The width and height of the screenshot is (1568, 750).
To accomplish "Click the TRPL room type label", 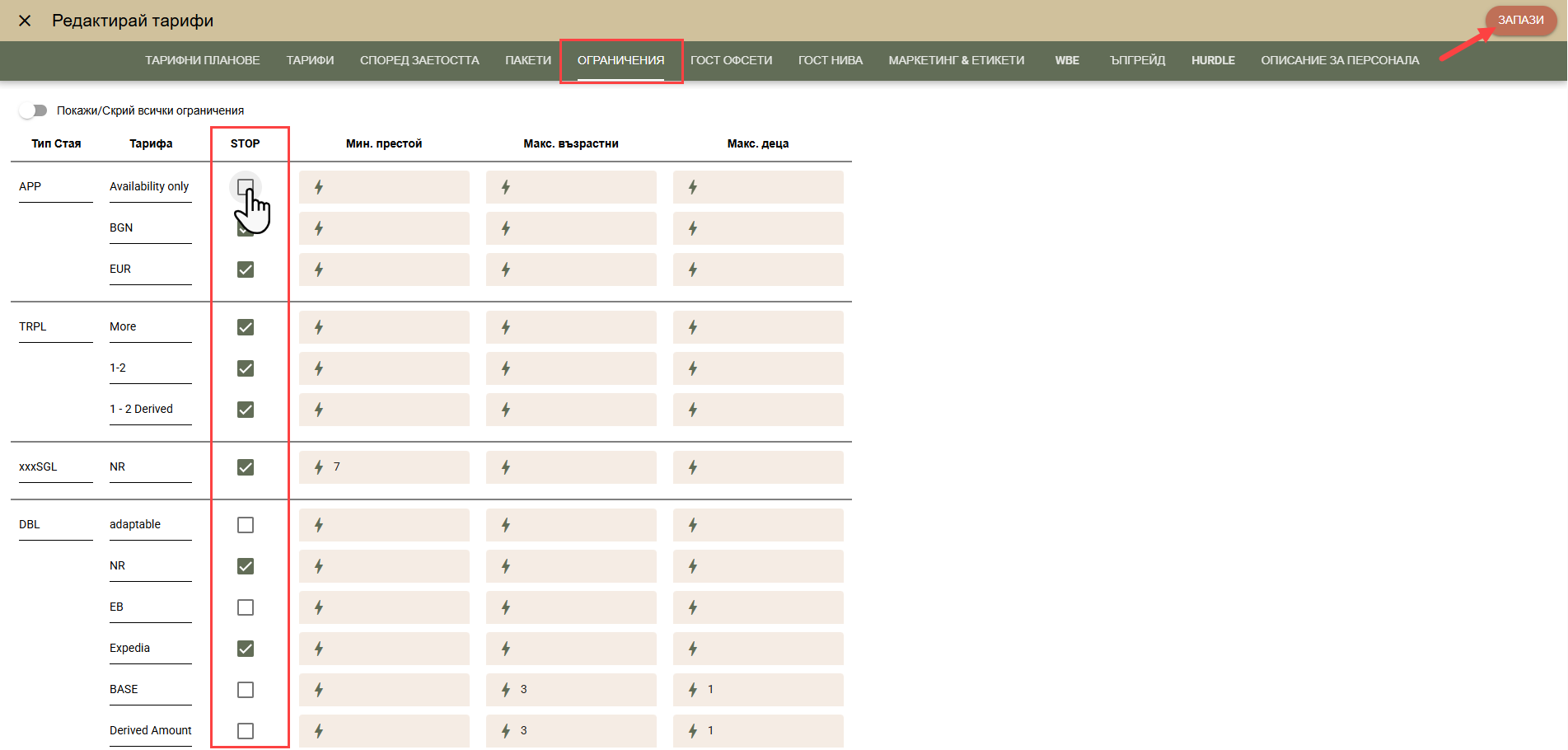I will click(x=33, y=326).
